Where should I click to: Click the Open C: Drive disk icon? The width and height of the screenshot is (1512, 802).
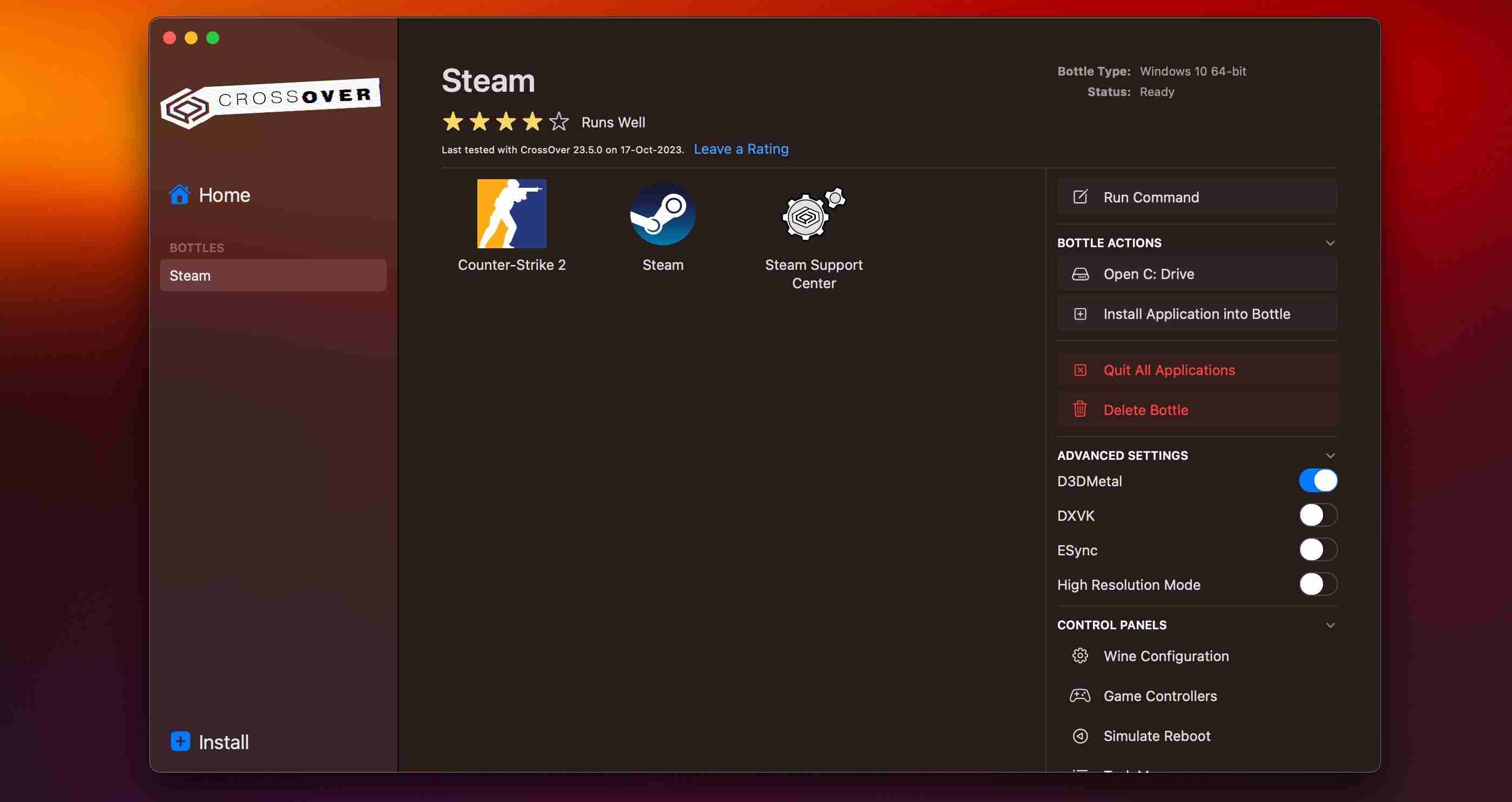[1080, 274]
